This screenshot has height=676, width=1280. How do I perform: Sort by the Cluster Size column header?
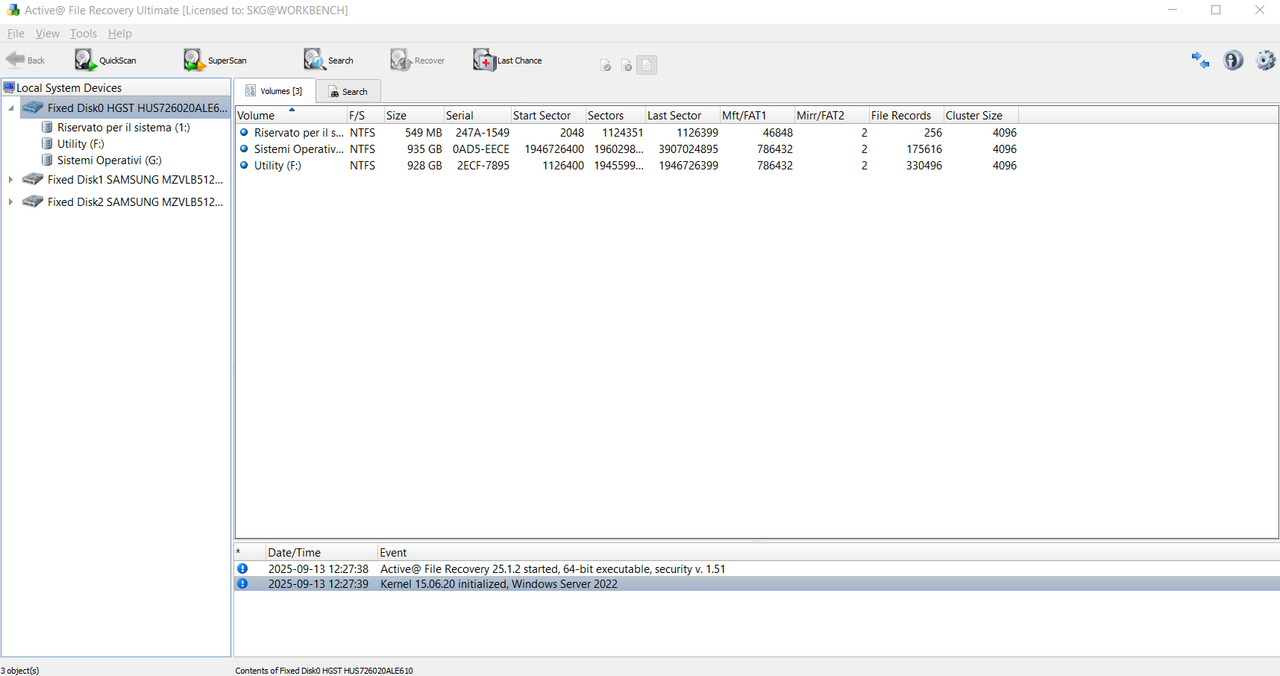981,115
